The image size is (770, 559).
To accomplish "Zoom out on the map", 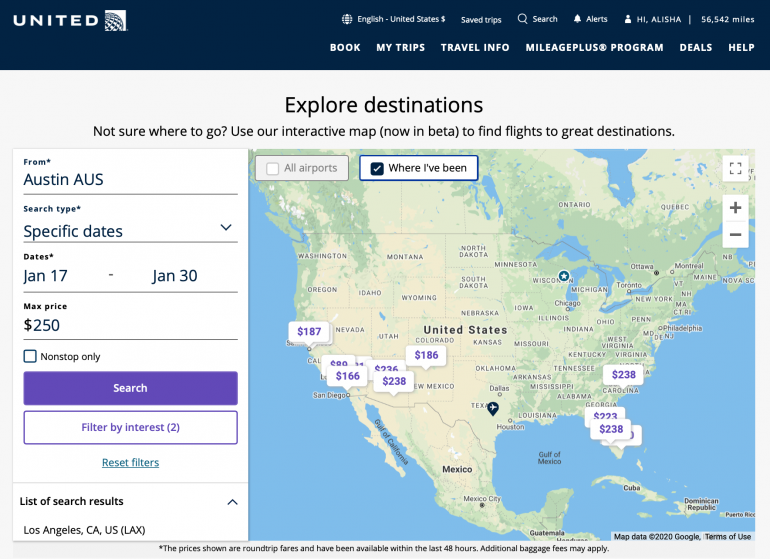I will click(x=735, y=234).
